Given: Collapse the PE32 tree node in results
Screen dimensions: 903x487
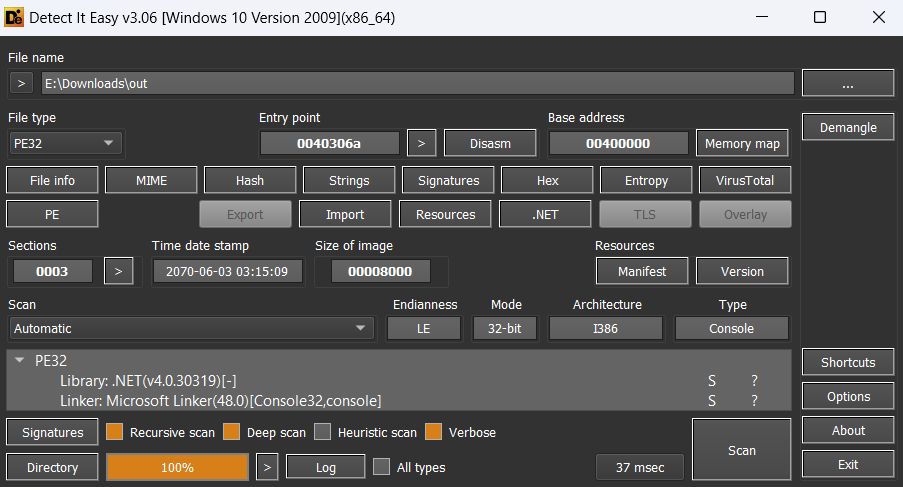Looking at the screenshot, I should [20, 361].
